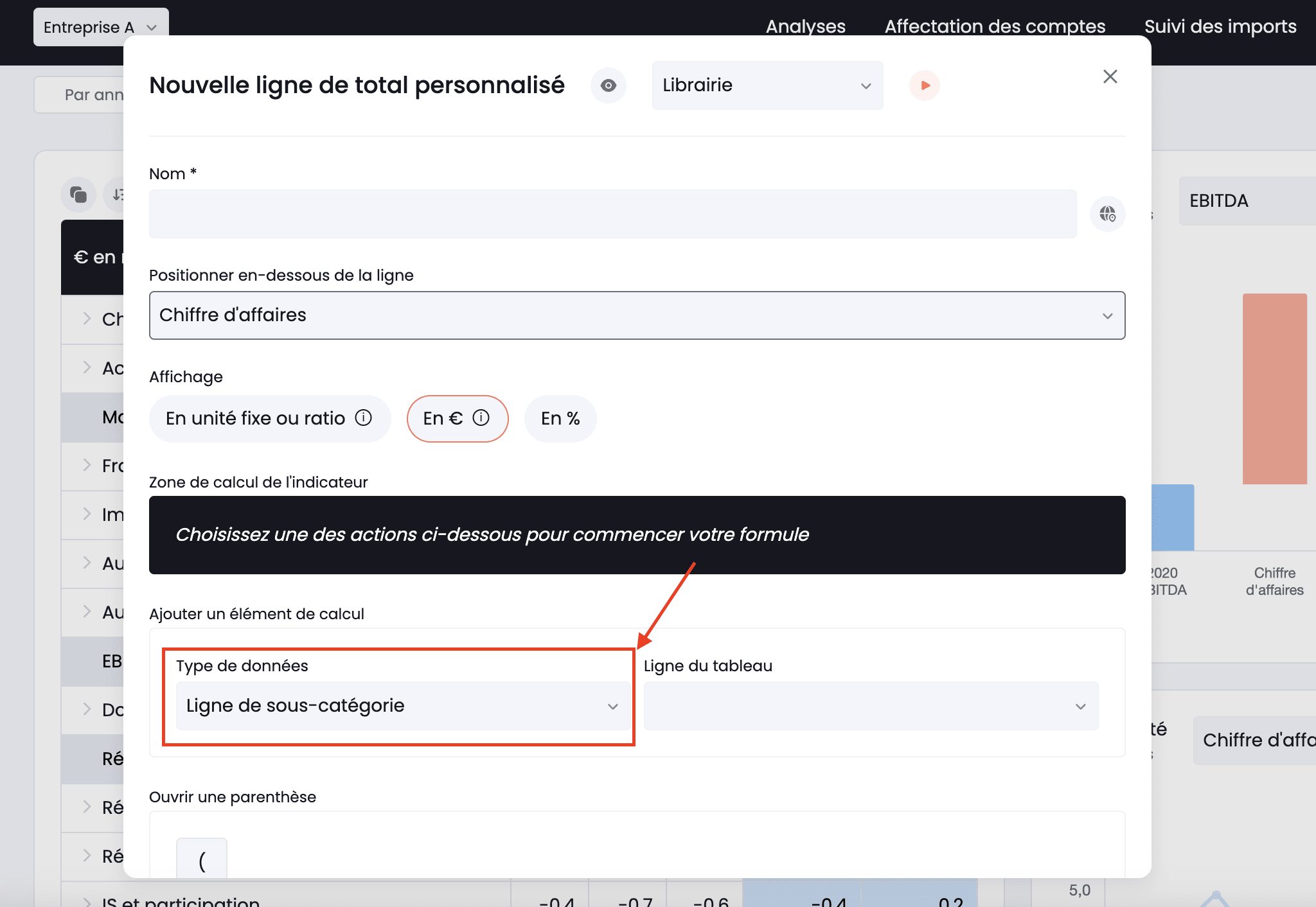Click the Nom text input field
The width and height of the screenshot is (1316, 907).
[x=613, y=214]
